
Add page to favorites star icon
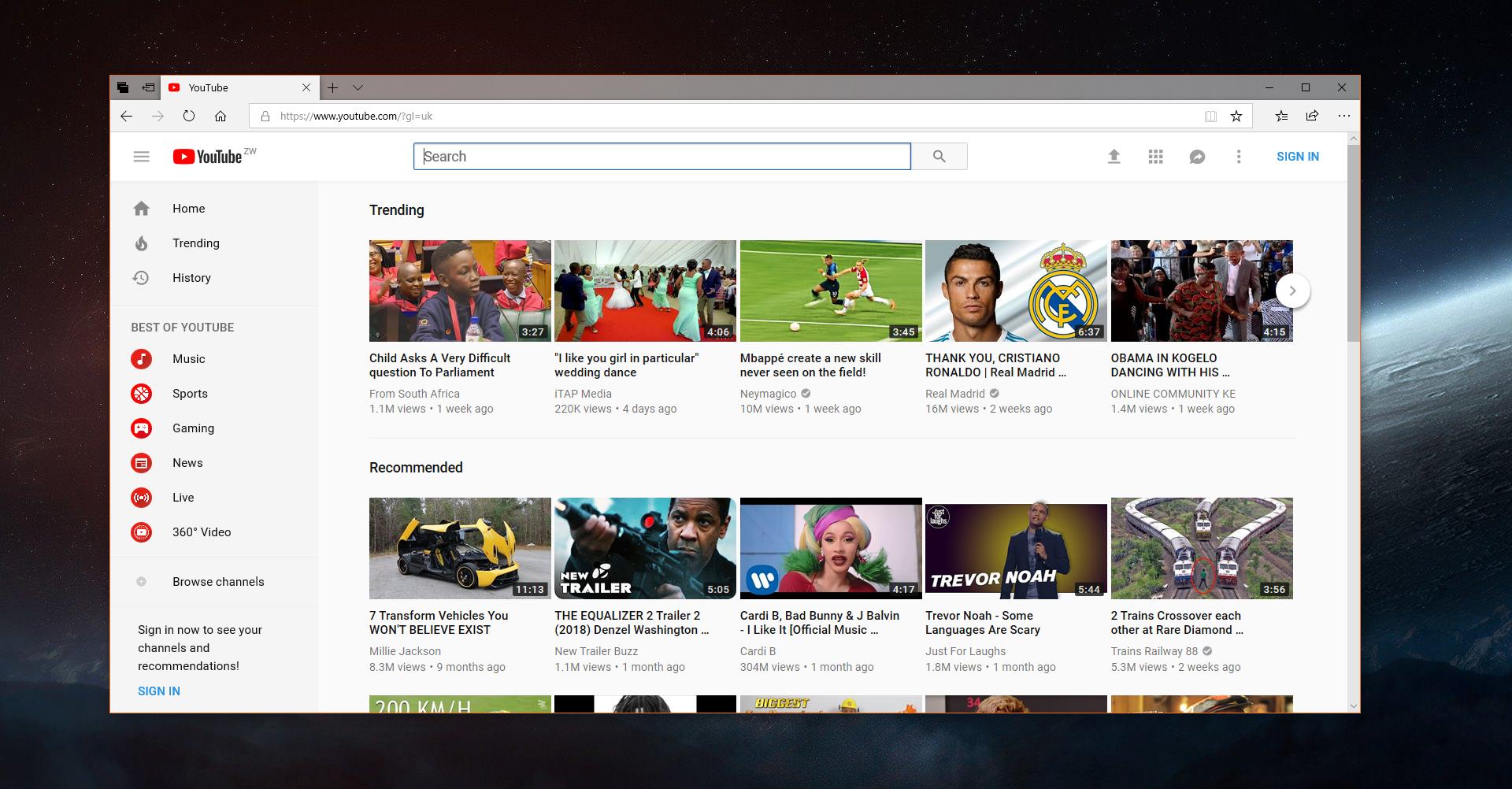(1236, 117)
